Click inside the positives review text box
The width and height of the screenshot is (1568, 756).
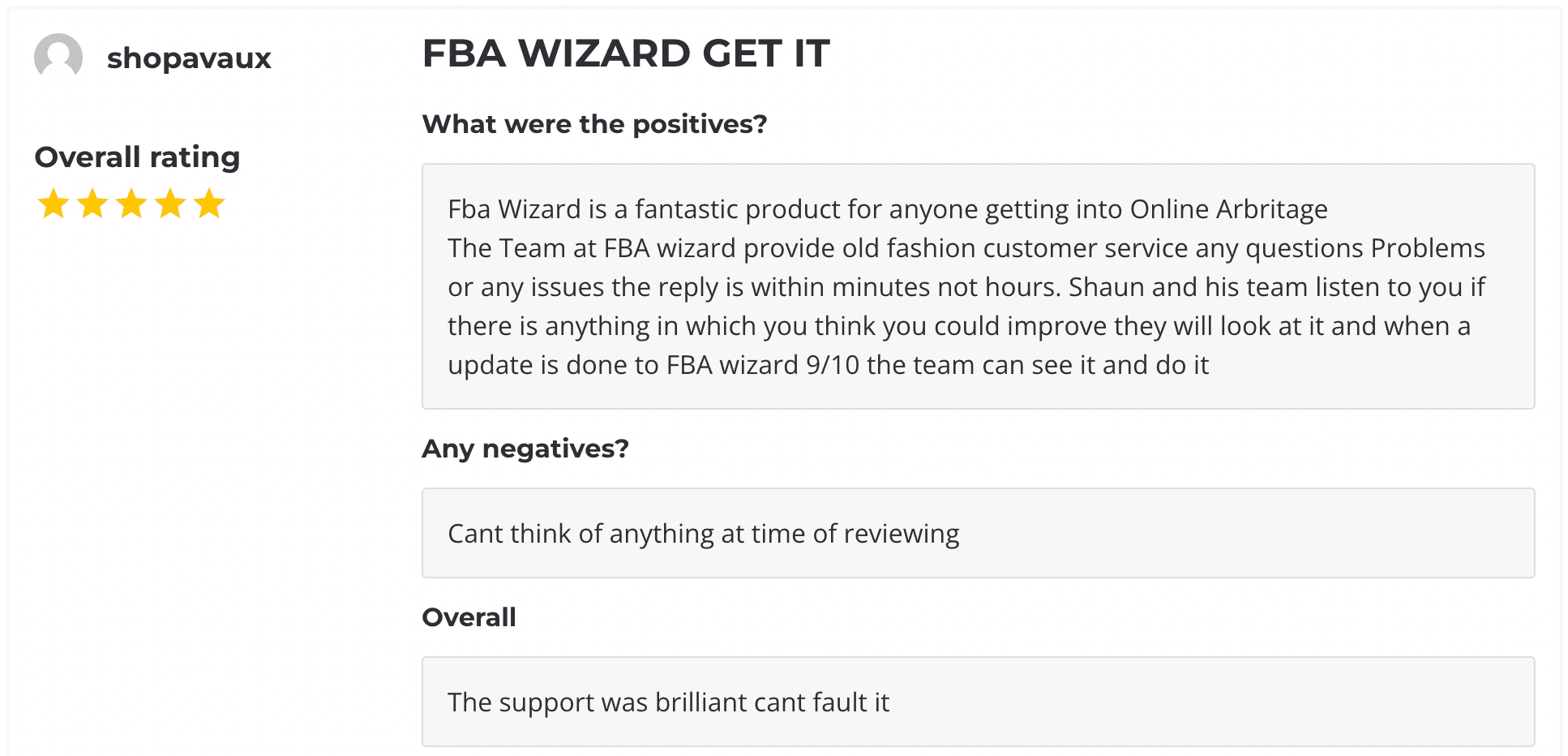pyautogui.click(x=978, y=286)
